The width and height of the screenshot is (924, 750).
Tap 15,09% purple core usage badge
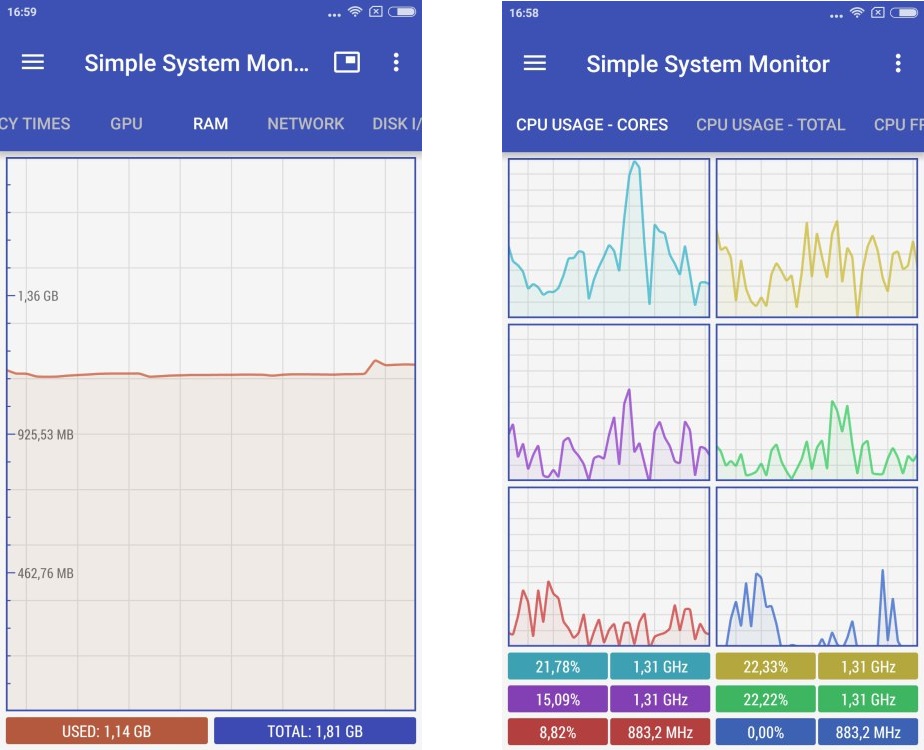tap(557, 699)
